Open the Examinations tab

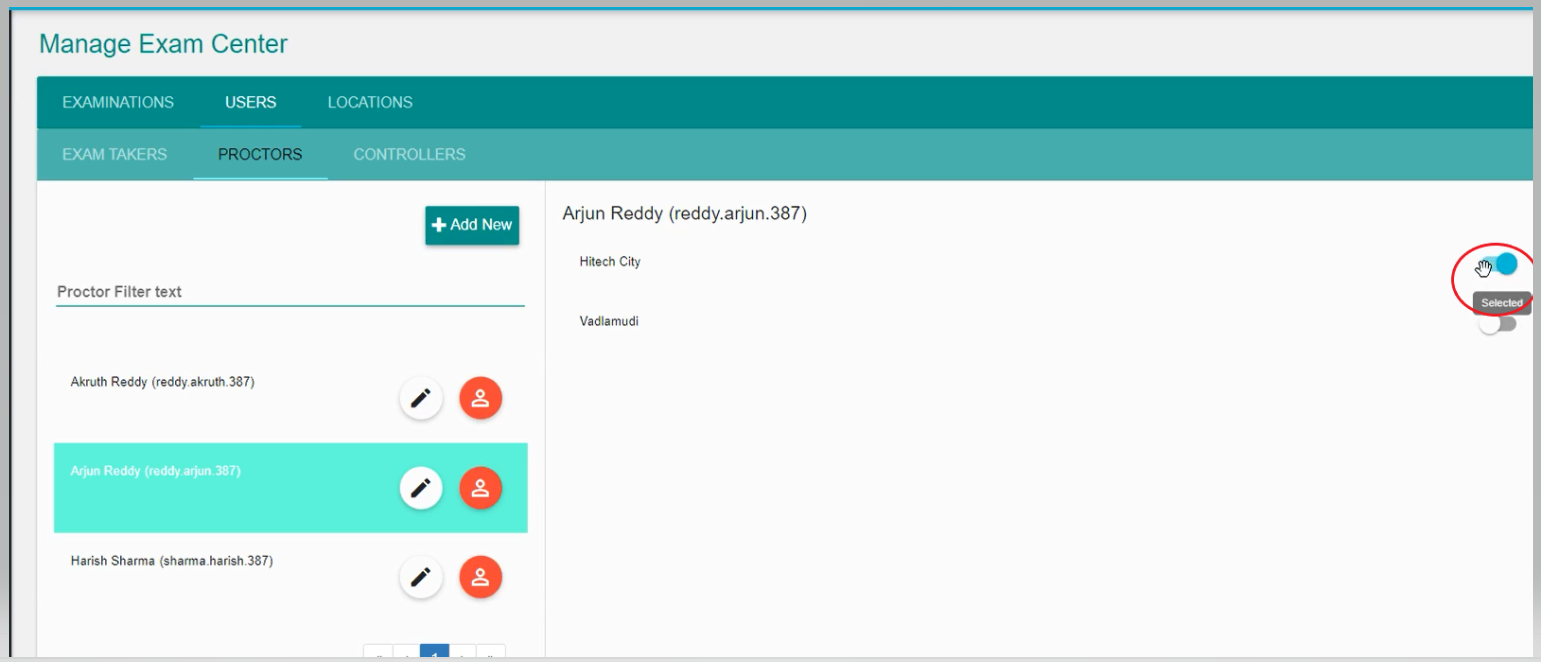(118, 102)
